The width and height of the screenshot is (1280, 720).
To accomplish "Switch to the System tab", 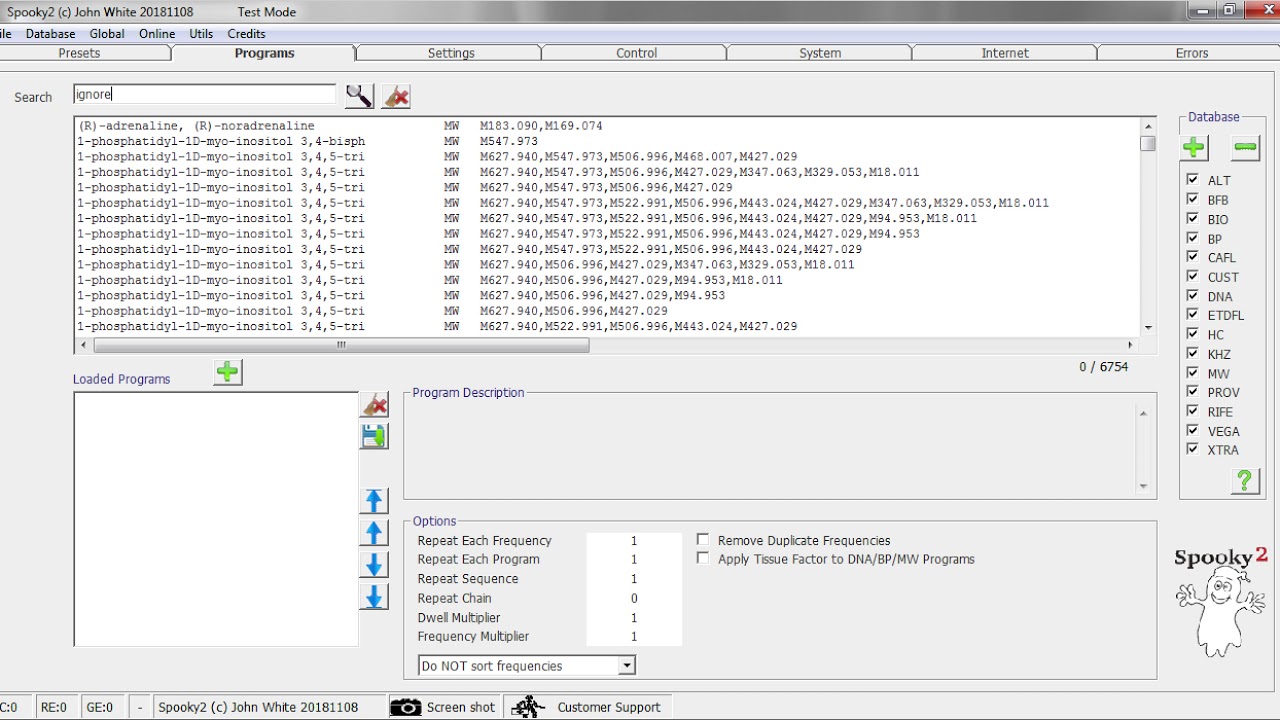I will 820,53.
